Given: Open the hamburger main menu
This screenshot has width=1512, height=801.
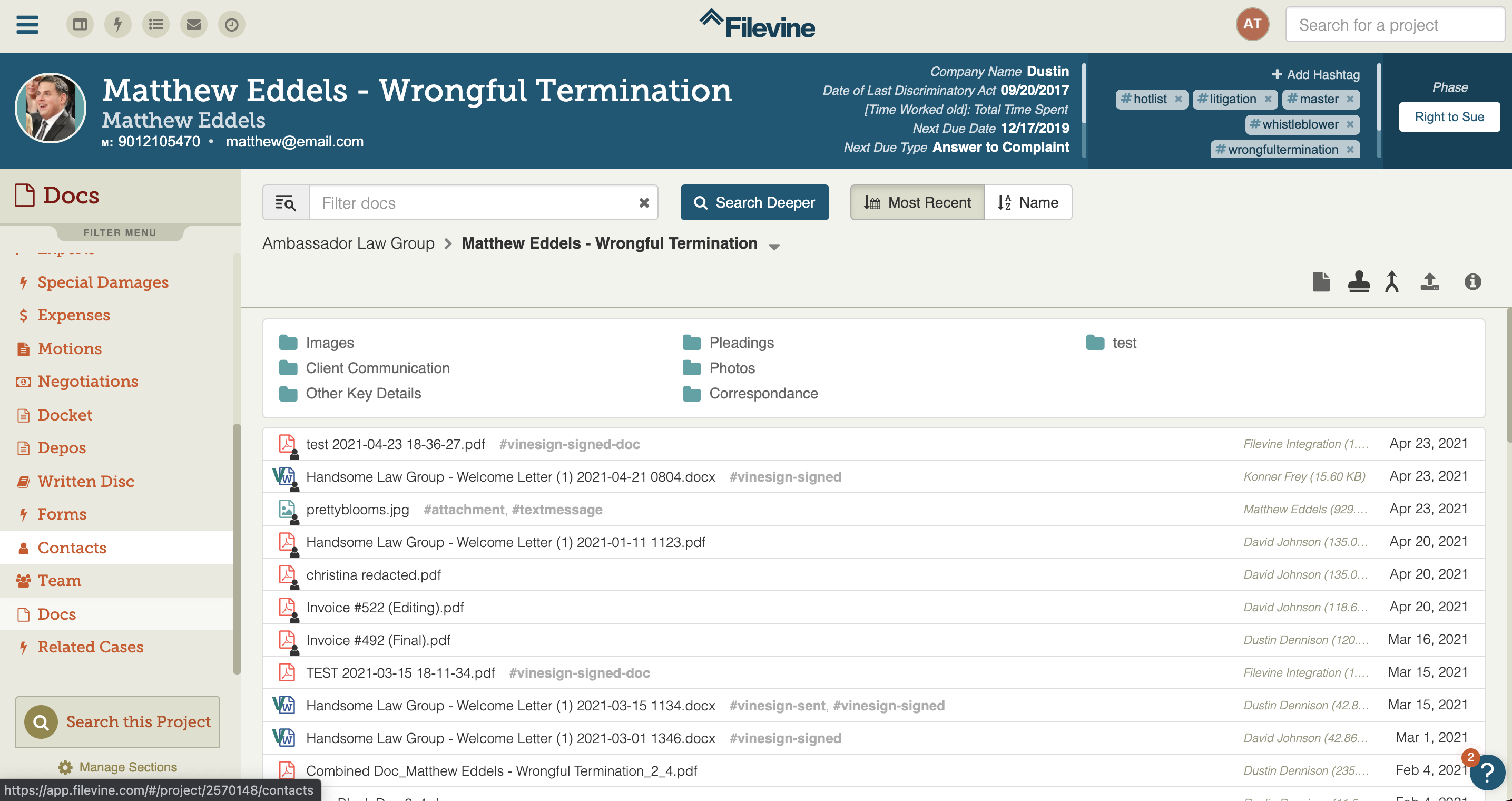Looking at the screenshot, I should (27, 25).
